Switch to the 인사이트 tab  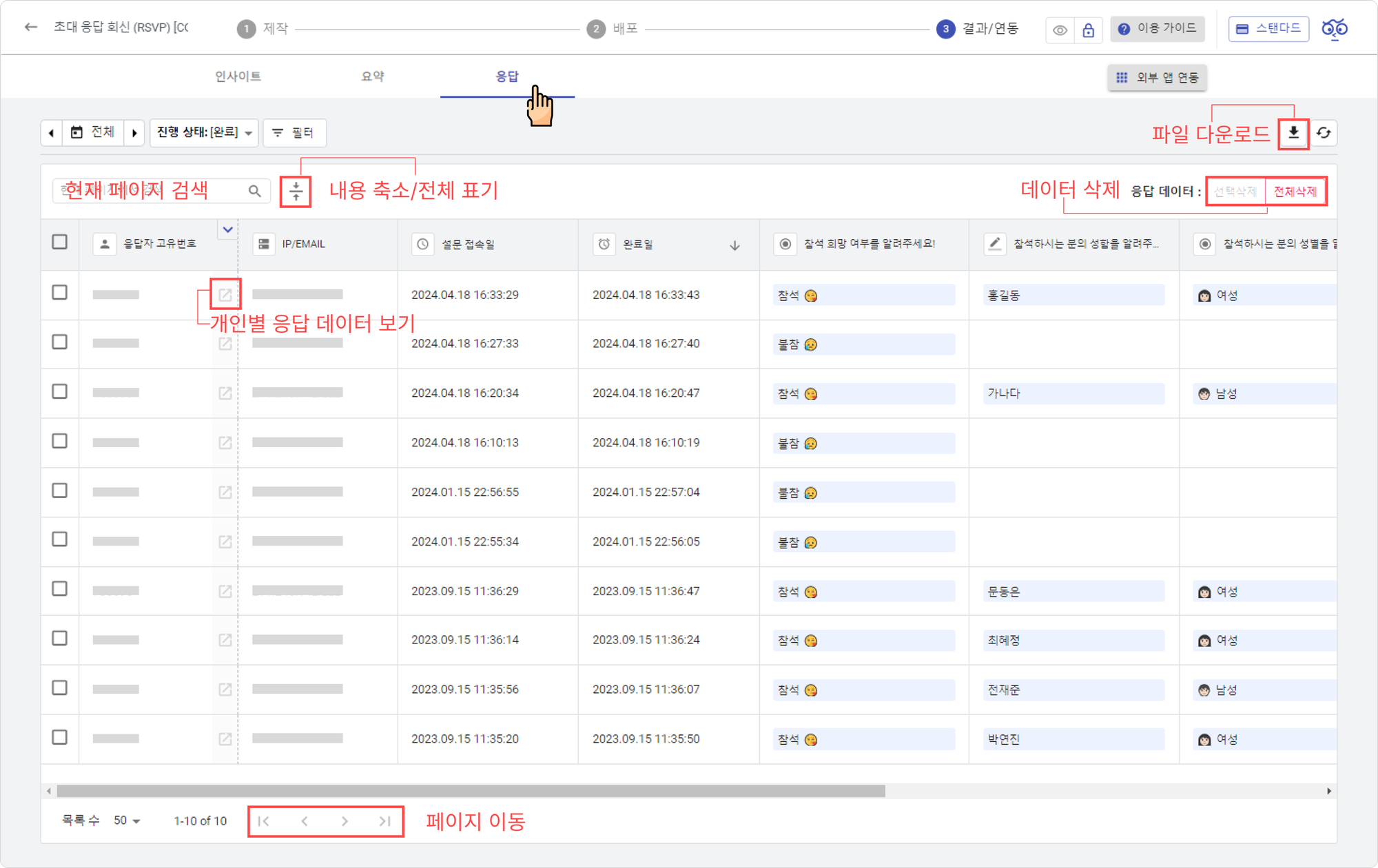238,76
